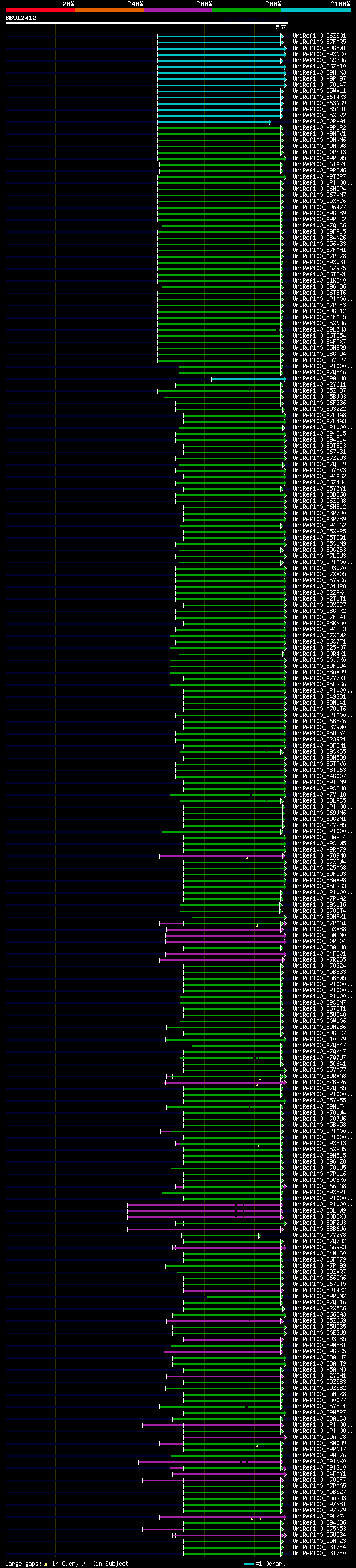Select label UniRef100_Q67XM7
The image size is (356, 1568).
[319, 195]
